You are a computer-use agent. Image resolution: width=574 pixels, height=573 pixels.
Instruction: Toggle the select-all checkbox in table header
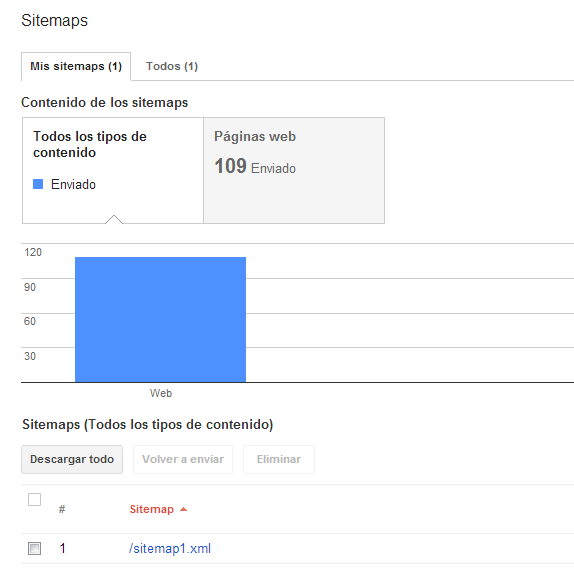[34, 499]
